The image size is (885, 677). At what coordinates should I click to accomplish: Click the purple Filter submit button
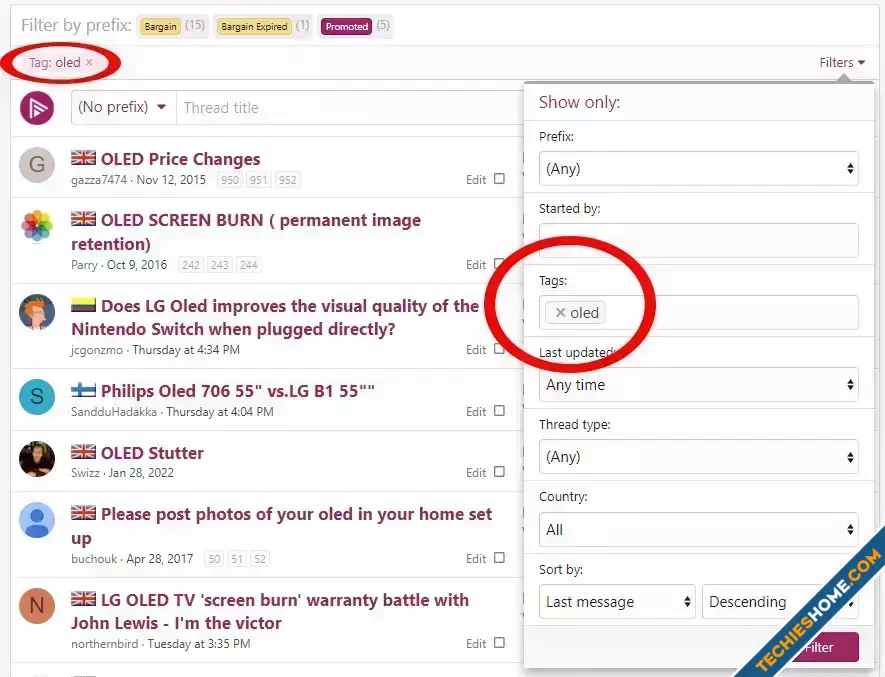click(825, 647)
